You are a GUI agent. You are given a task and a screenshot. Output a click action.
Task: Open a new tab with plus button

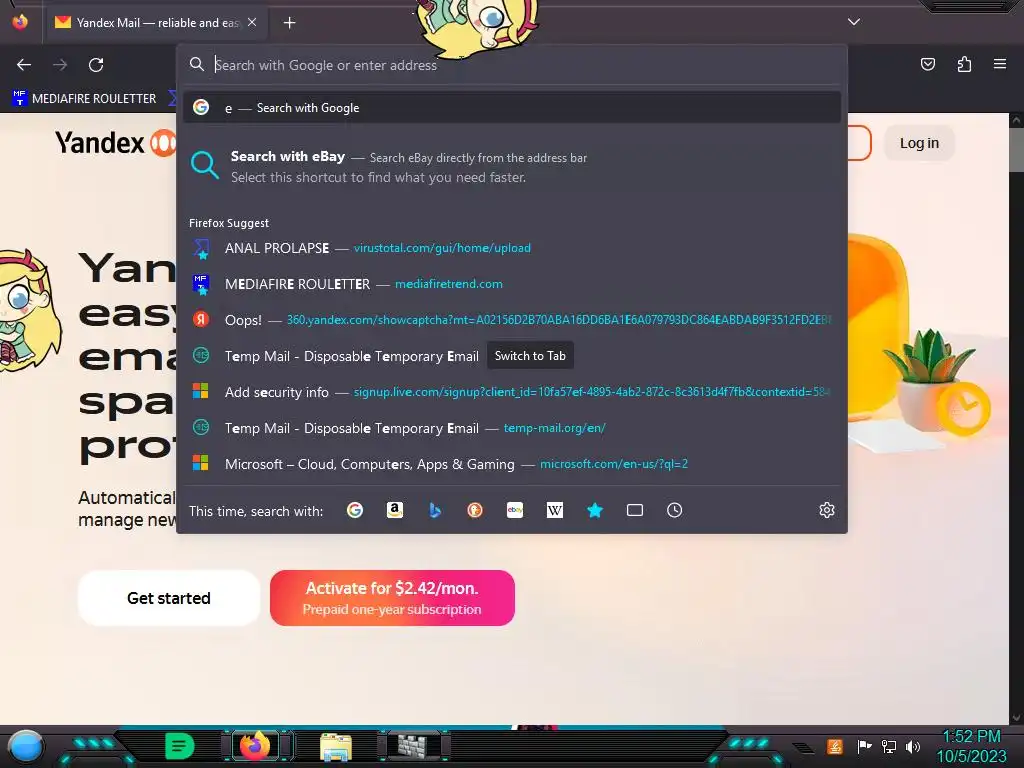click(289, 23)
